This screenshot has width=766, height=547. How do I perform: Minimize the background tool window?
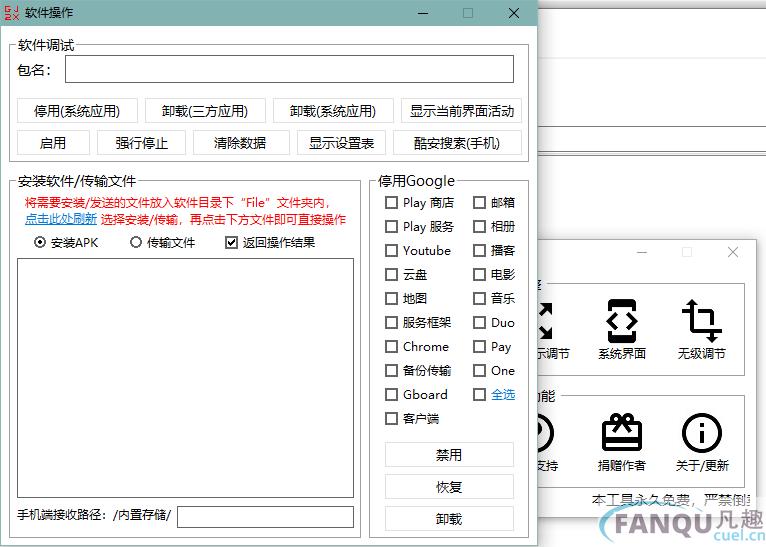coord(642,252)
